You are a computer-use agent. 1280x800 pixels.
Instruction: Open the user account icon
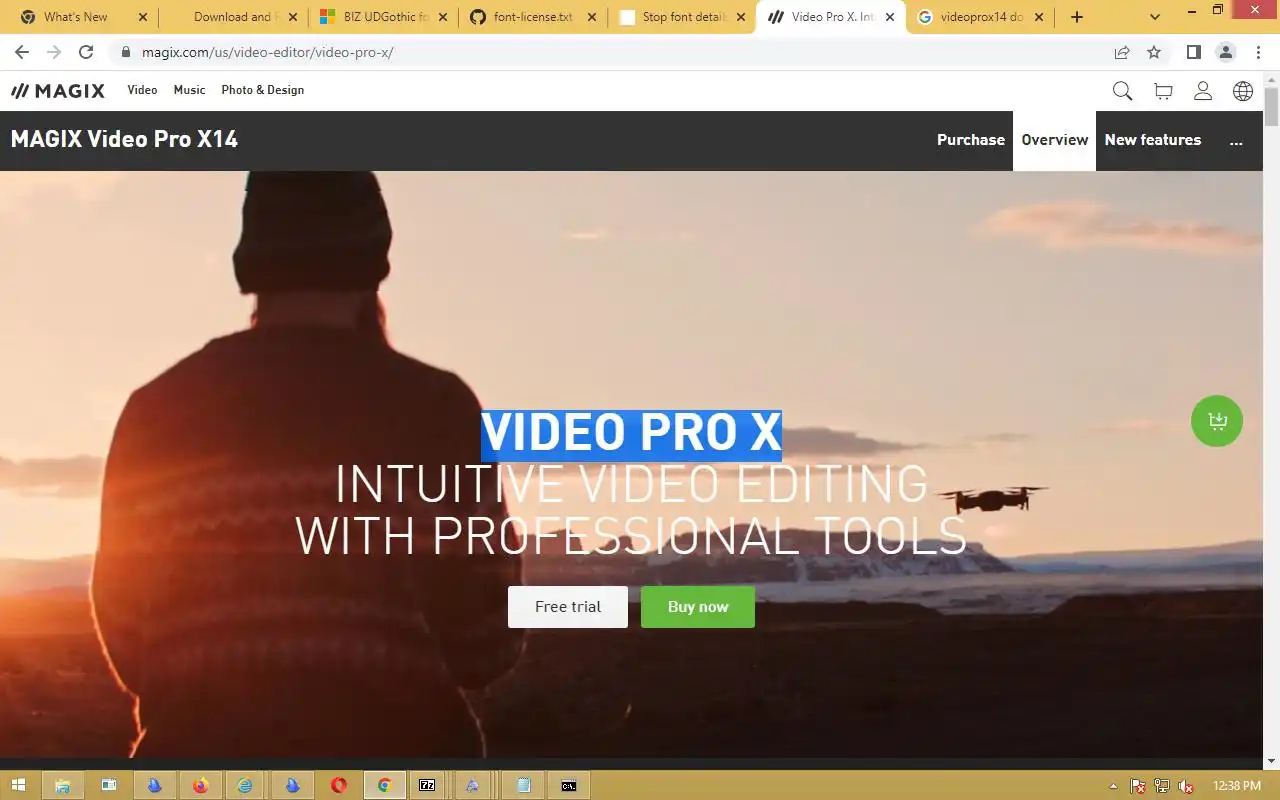1203,91
